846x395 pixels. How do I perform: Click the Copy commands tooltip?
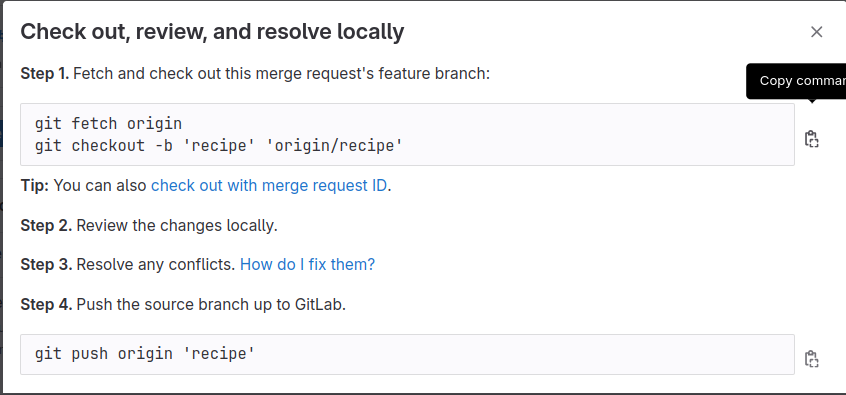pyautogui.click(x=796, y=81)
